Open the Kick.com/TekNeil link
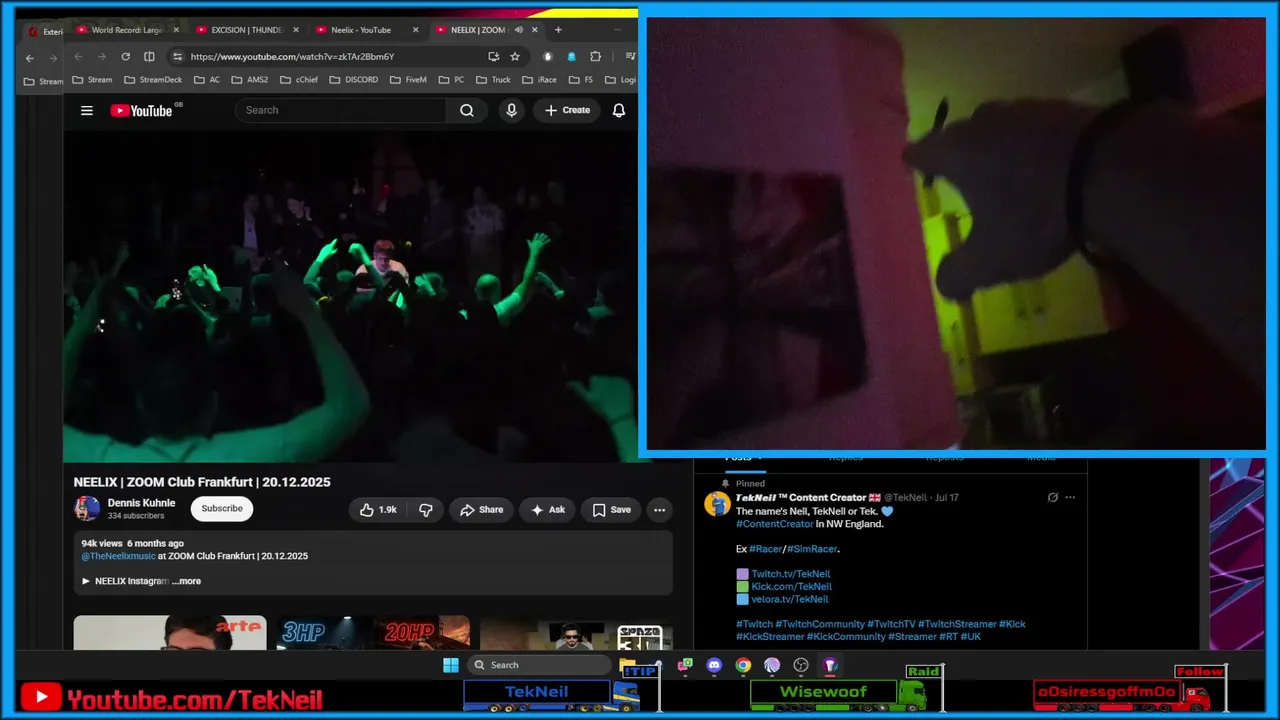Screen dimensions: 1280x720 tap(791, 587)
